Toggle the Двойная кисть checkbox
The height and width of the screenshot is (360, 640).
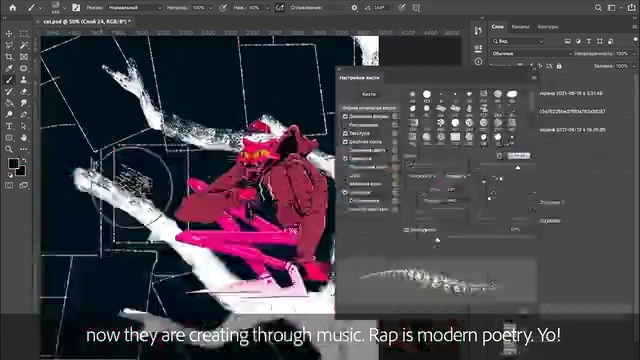coord(345,142)
